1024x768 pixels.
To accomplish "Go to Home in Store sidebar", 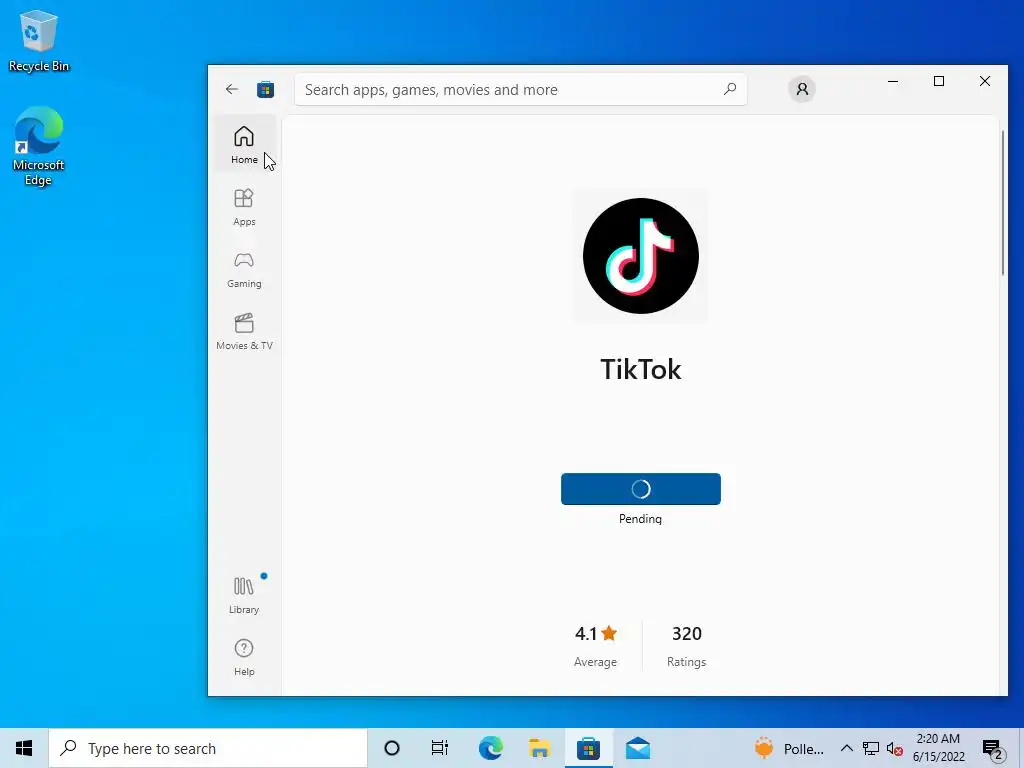I will pyautogui.click(x=244, y=144).
